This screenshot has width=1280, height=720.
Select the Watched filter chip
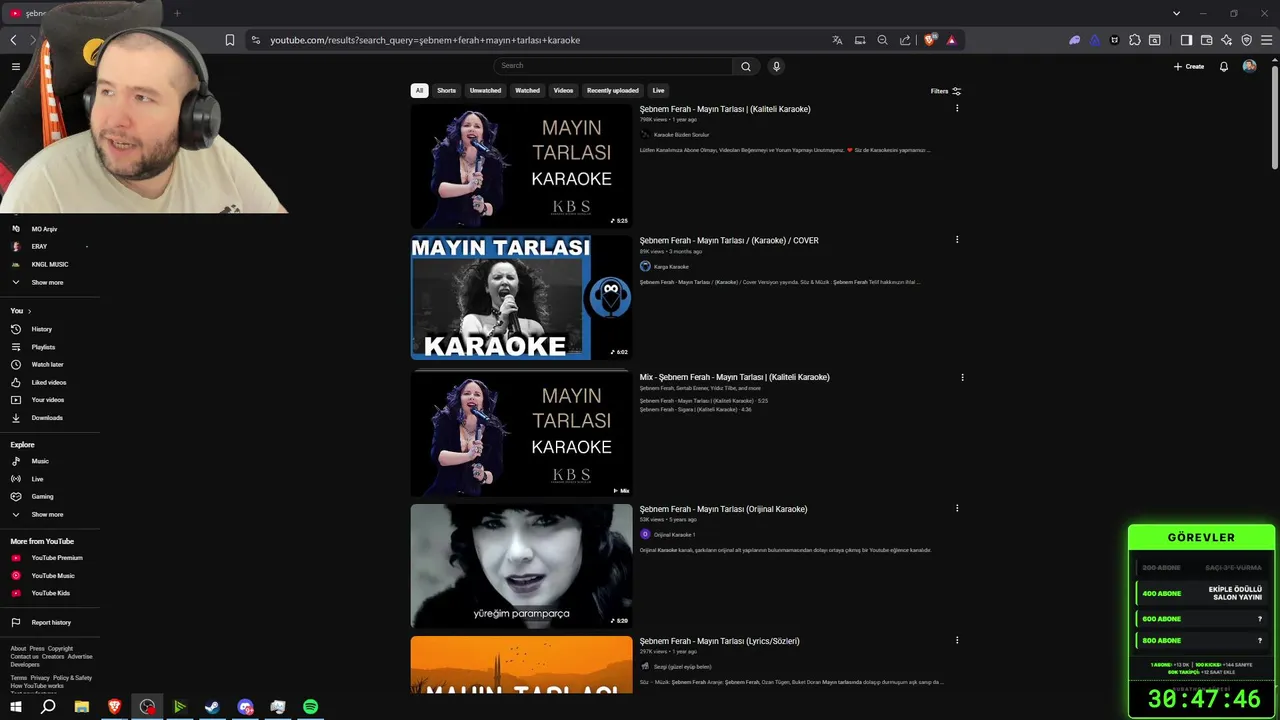[x=527, y=91]
